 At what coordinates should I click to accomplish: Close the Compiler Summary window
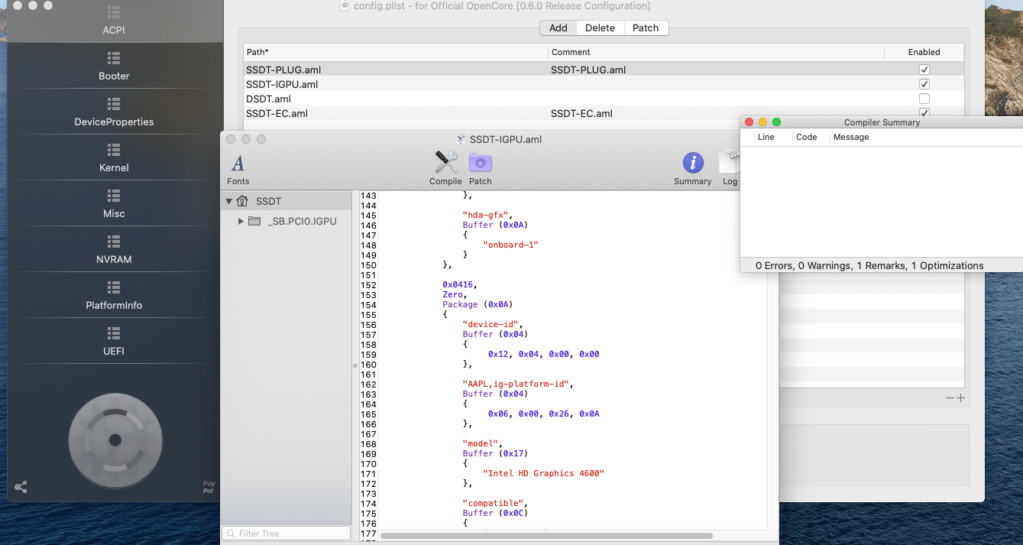(x=749, y=122)
